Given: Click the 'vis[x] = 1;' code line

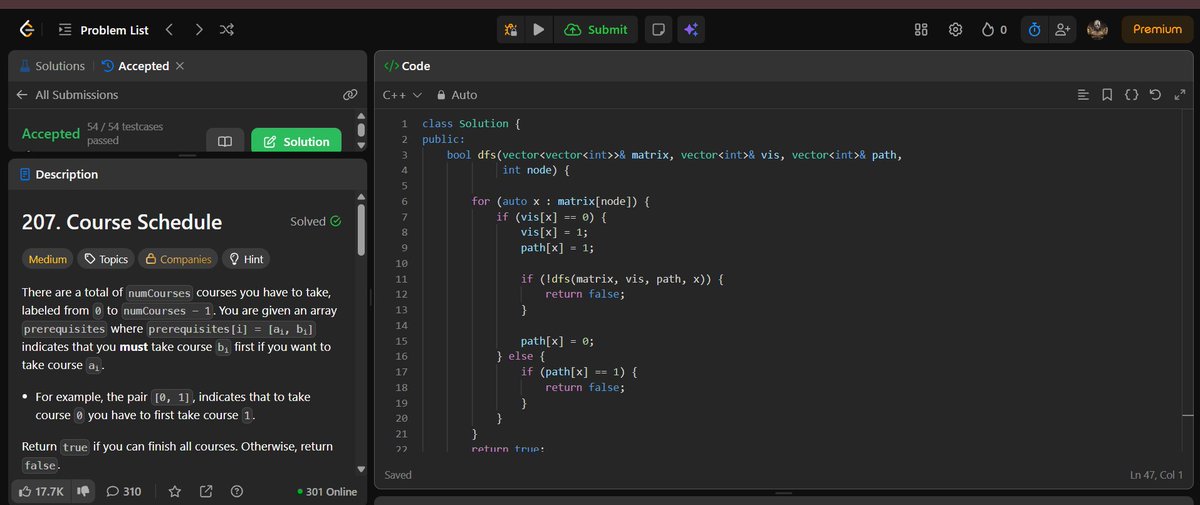Looking at the screenshot, I should point(555,232).
